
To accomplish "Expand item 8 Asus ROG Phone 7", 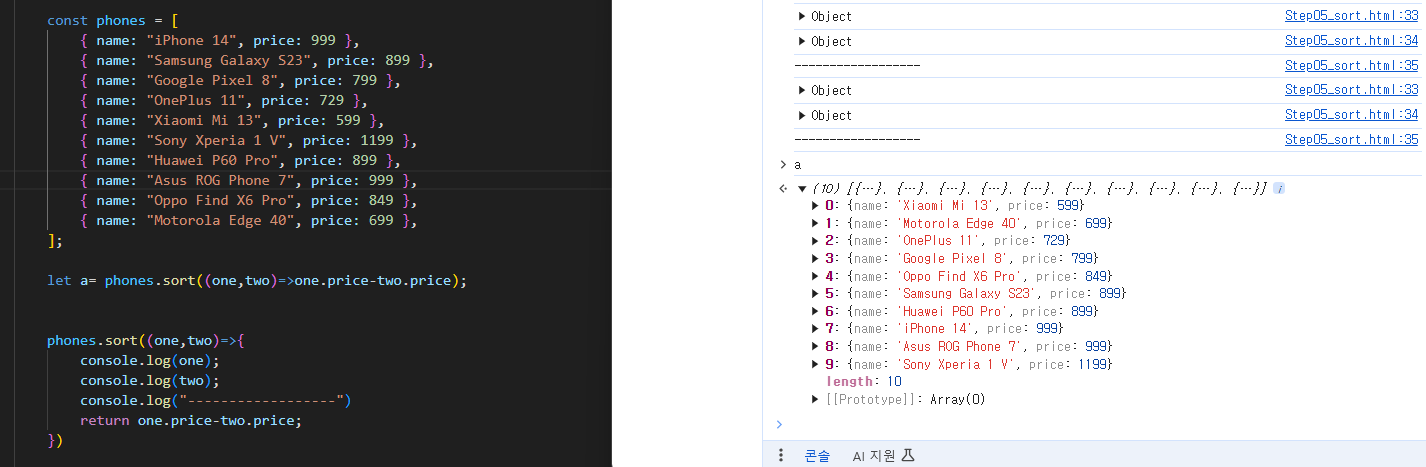I will tap(817, 346).
